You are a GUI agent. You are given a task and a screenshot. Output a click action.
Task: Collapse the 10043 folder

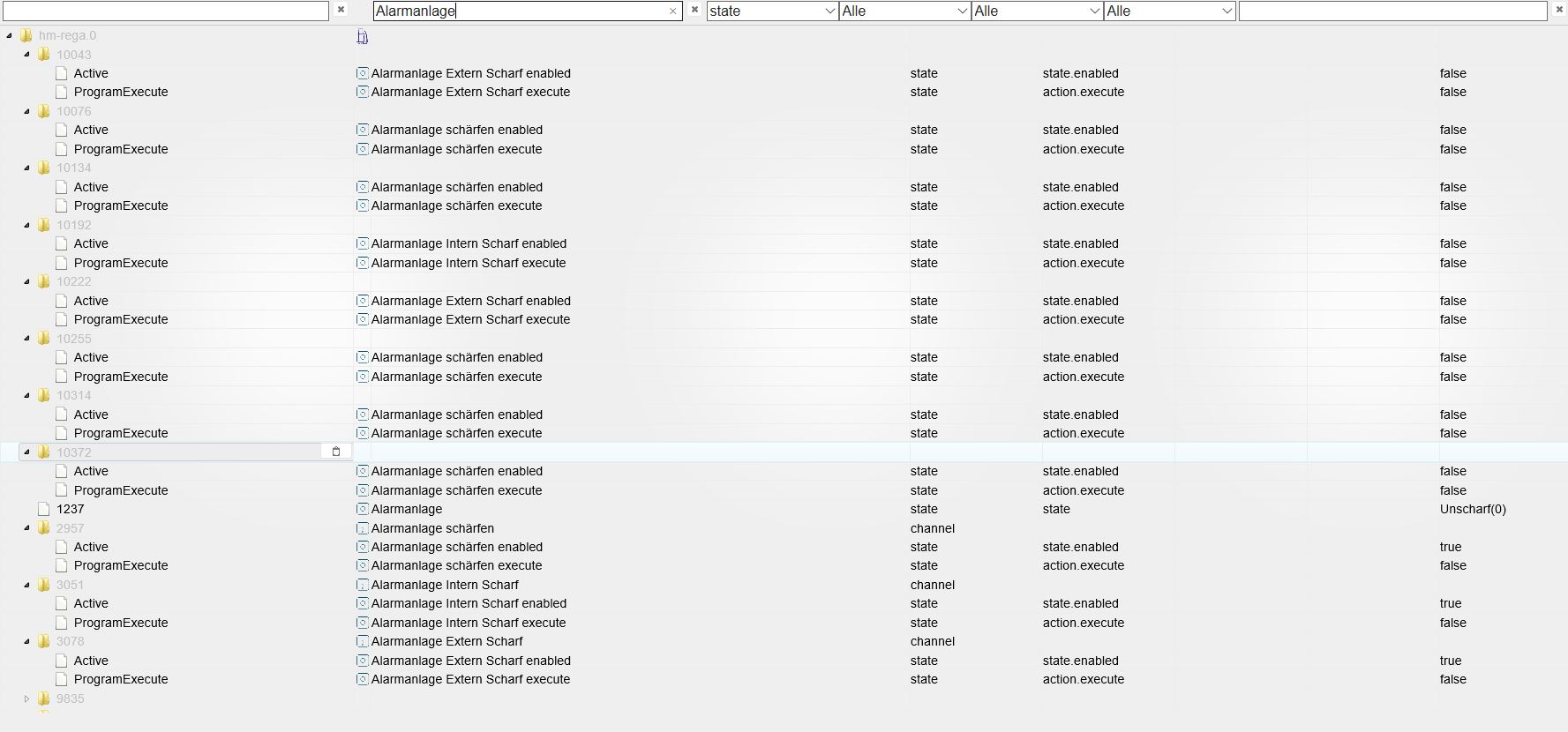point(26,55)
